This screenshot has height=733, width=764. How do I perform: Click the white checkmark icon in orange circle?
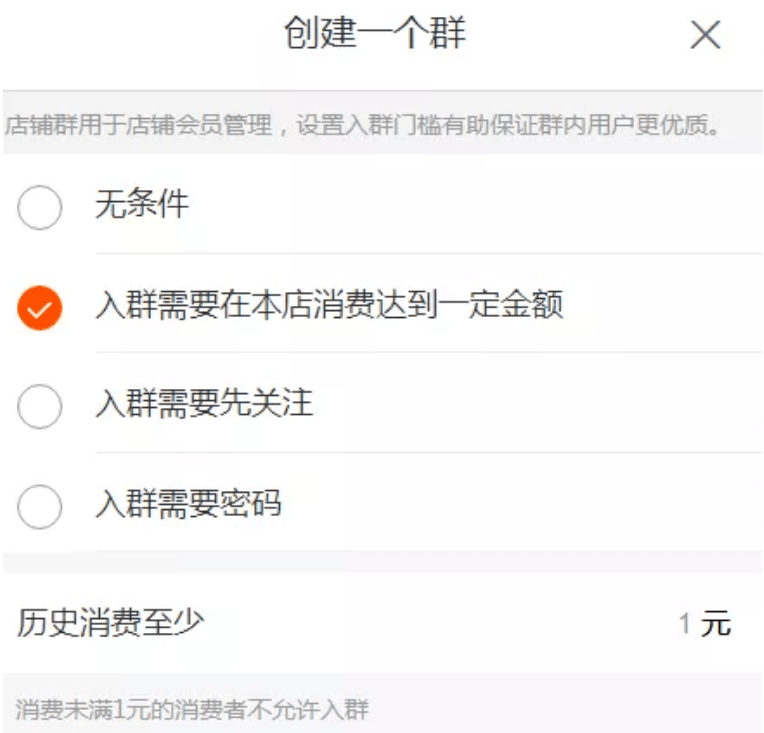(x=40, y=309)
